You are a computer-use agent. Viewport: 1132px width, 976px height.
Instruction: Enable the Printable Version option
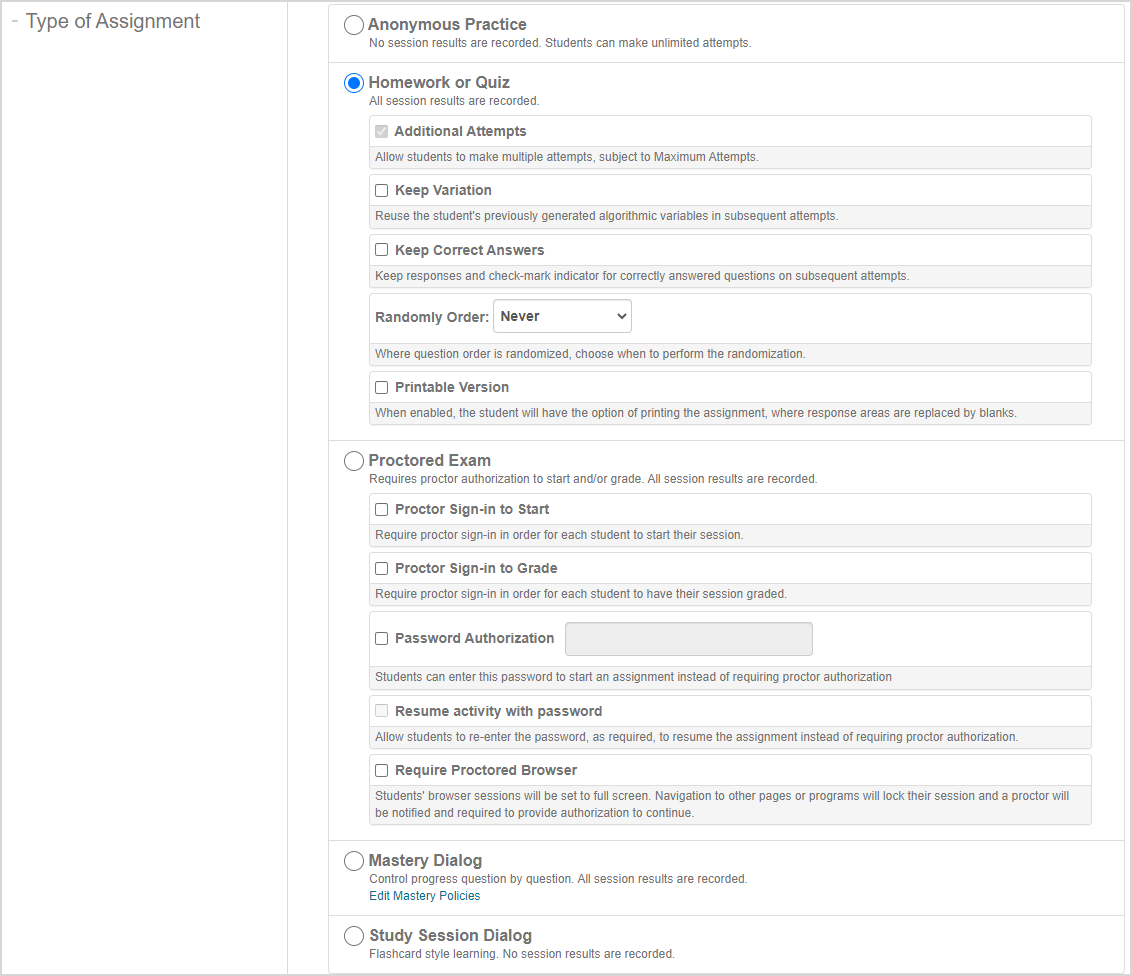[x=382, y=388]
